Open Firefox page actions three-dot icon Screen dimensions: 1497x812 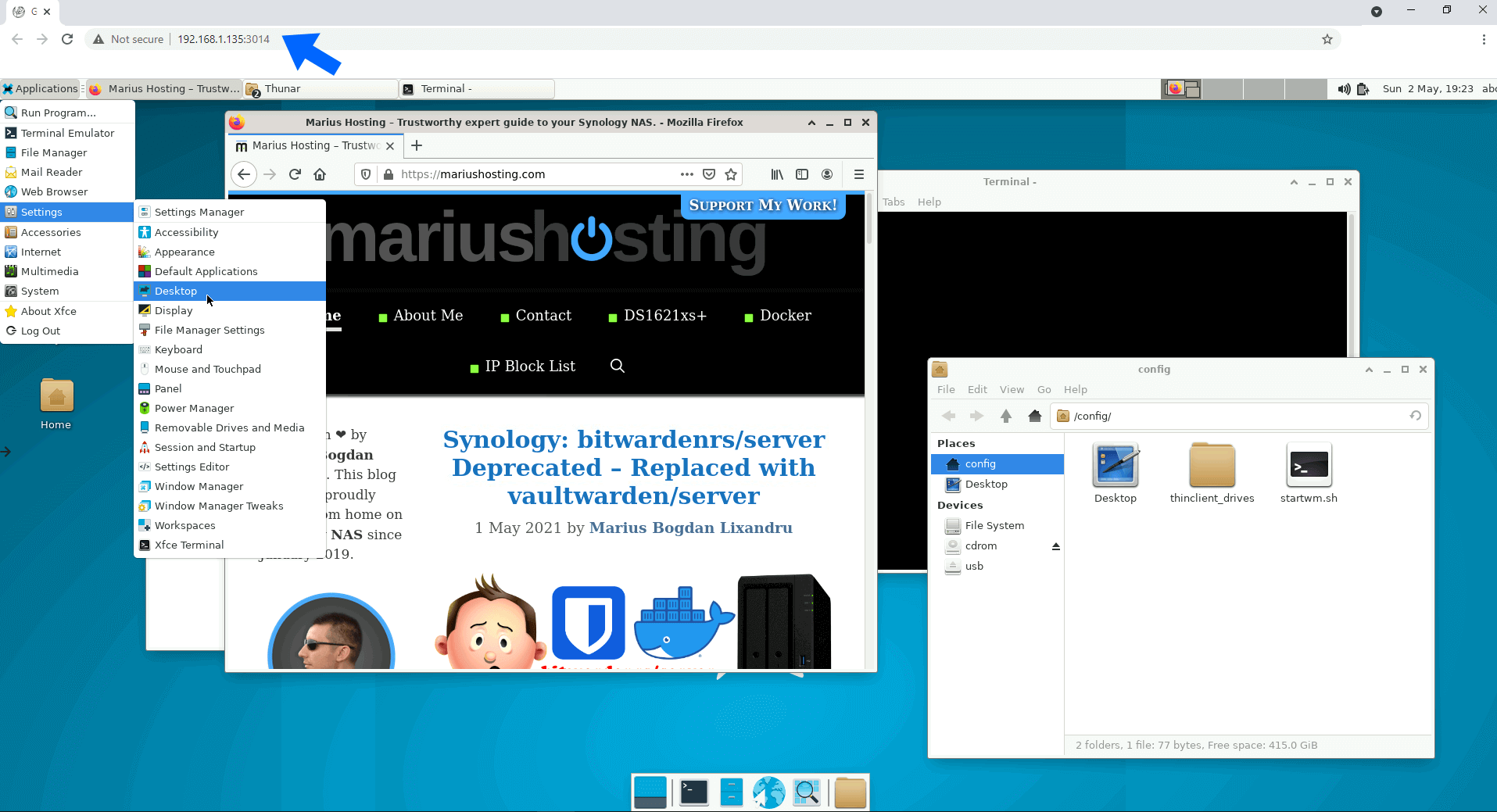pyautogui.click(x=687, y=174)
